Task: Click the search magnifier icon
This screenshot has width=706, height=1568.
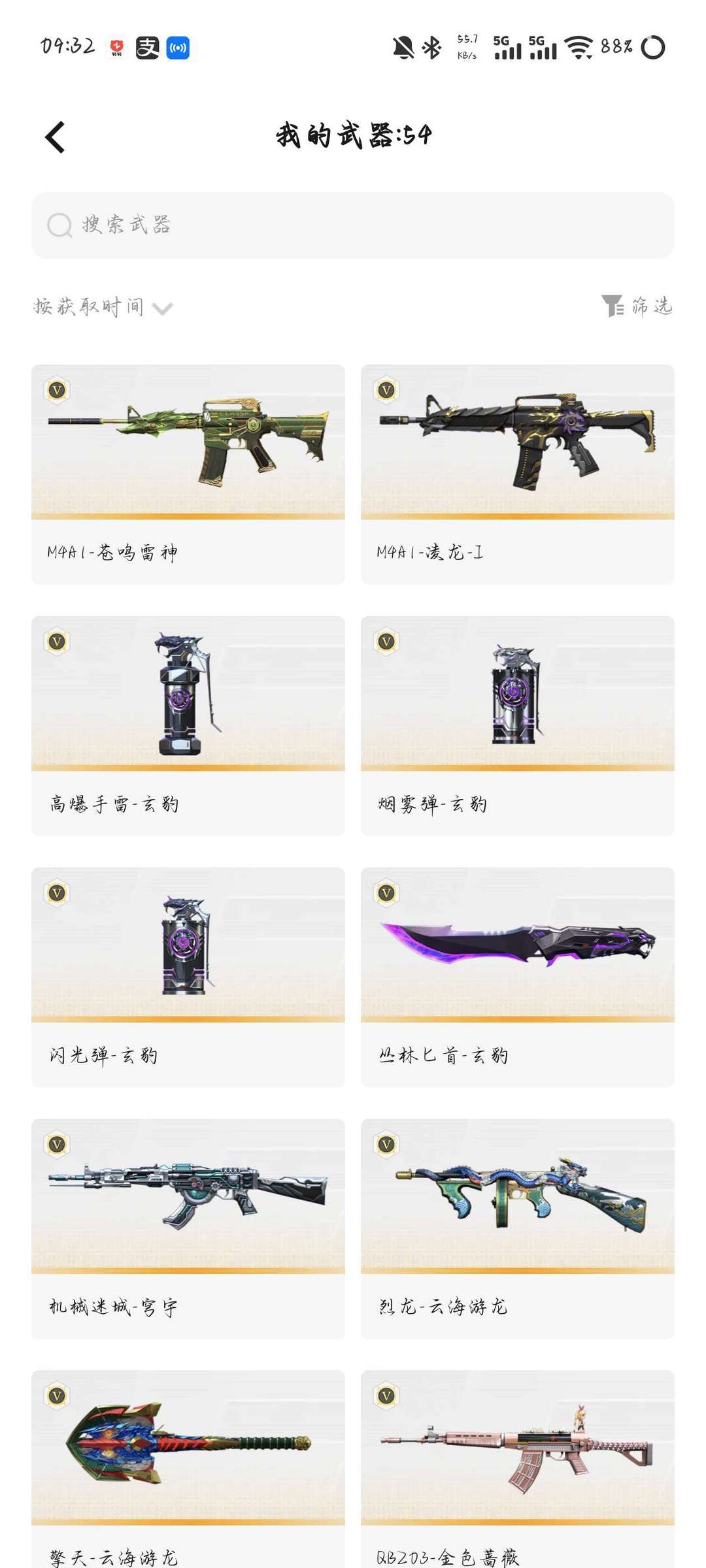Action: point(59,225)
